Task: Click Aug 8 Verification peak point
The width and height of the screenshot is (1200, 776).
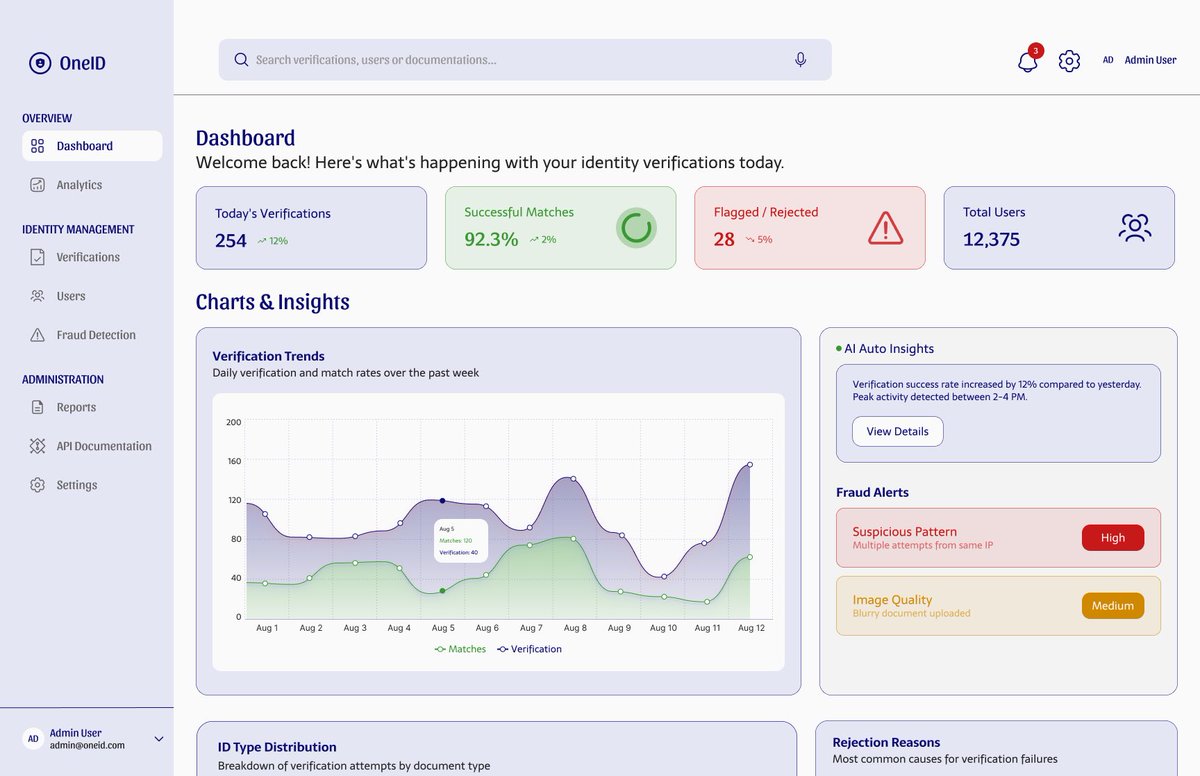Action: coord(573,478)
